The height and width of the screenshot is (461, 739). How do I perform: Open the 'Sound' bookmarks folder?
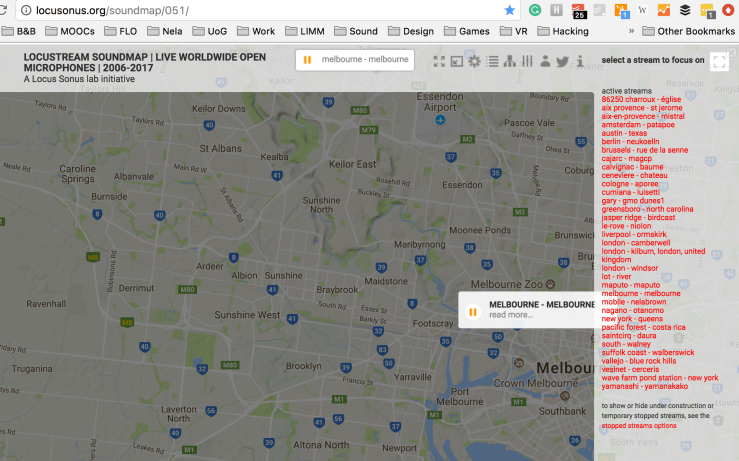pos(355,31)
